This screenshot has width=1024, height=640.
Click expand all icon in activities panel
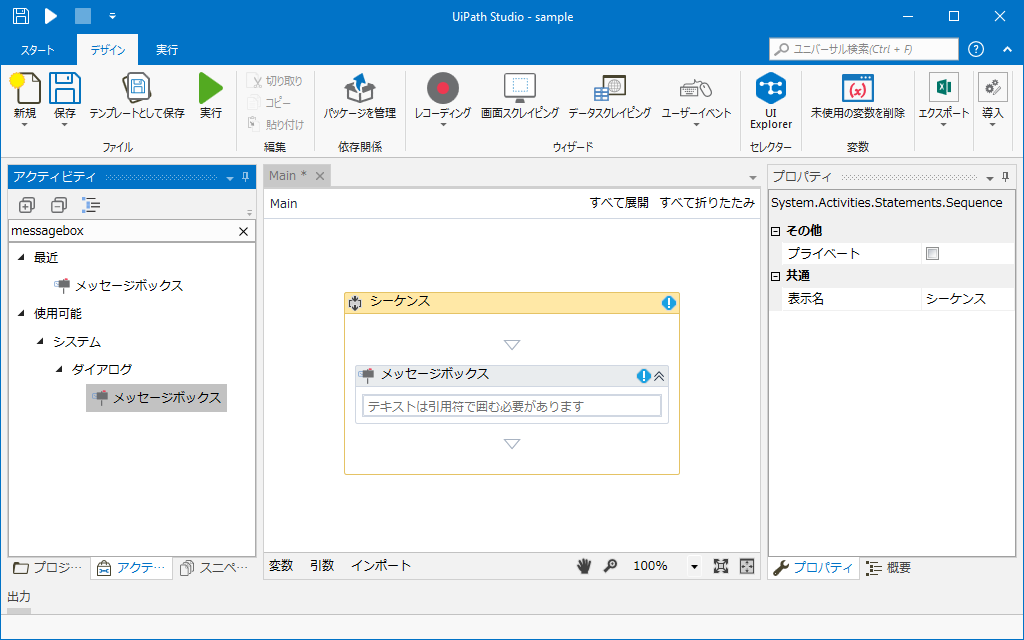click(x=26, y=205)
